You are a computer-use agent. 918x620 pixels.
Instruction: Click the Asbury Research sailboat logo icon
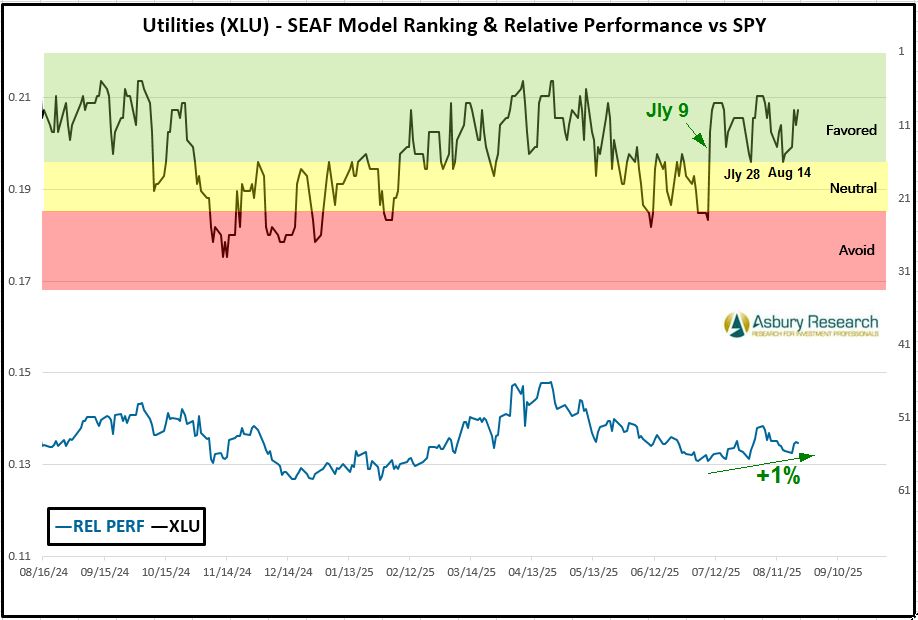pos(737,324)
